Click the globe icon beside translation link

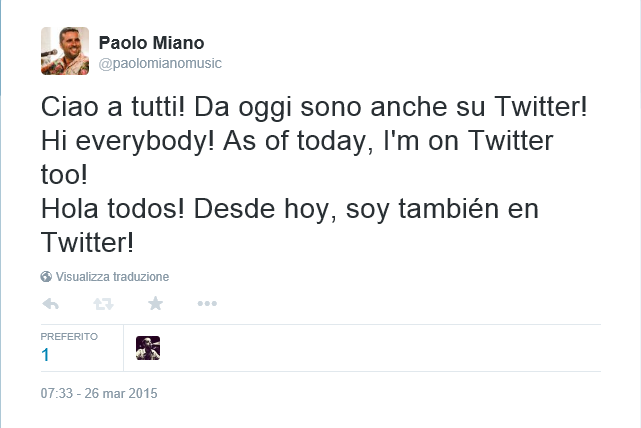46,277
